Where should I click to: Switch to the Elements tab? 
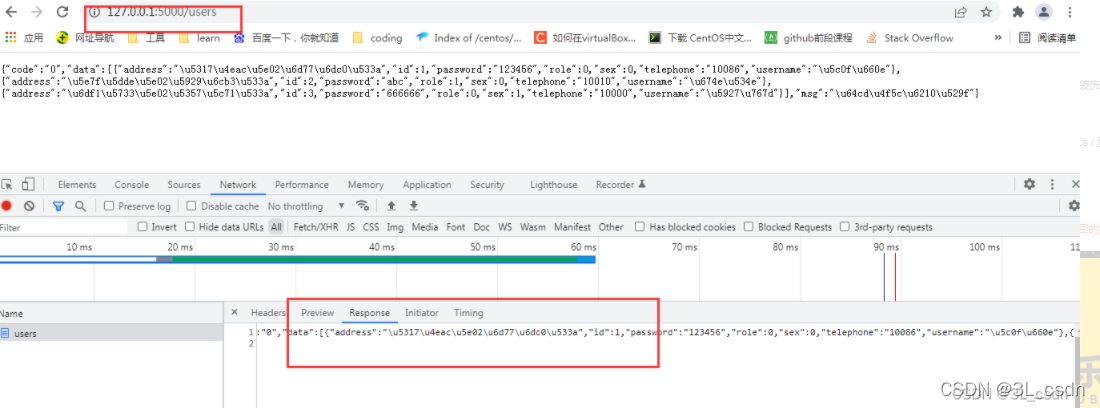[76, 184]
